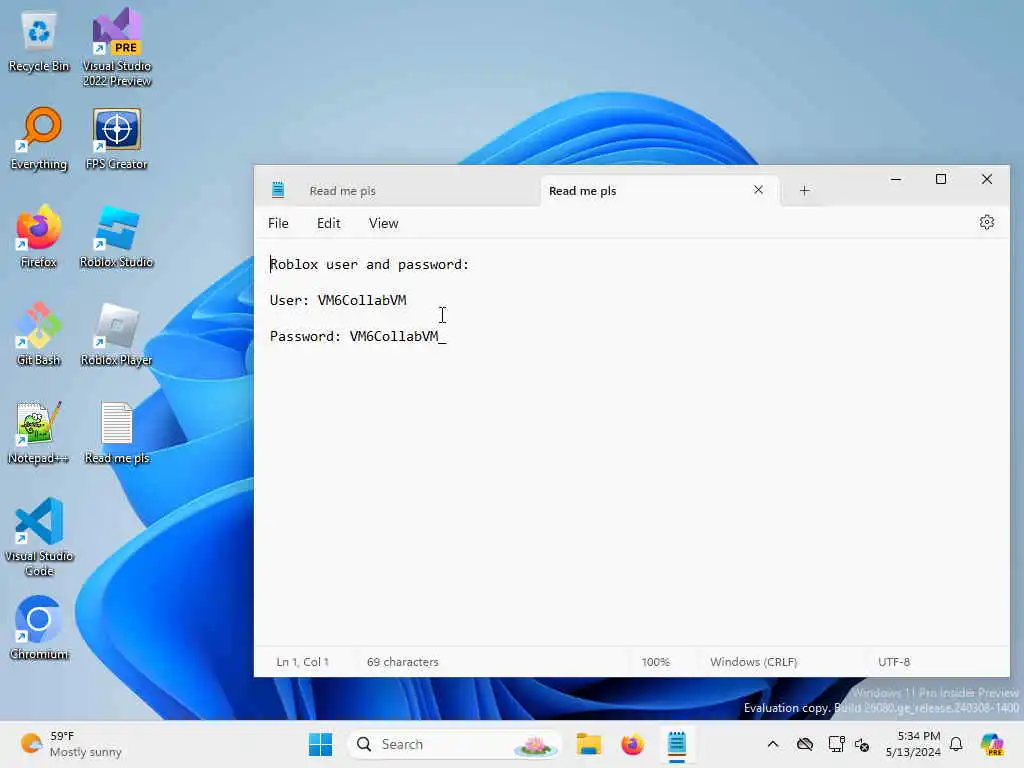Minimize the Notepad window
The image size is (1024, 768).
[x=896, y=179]
